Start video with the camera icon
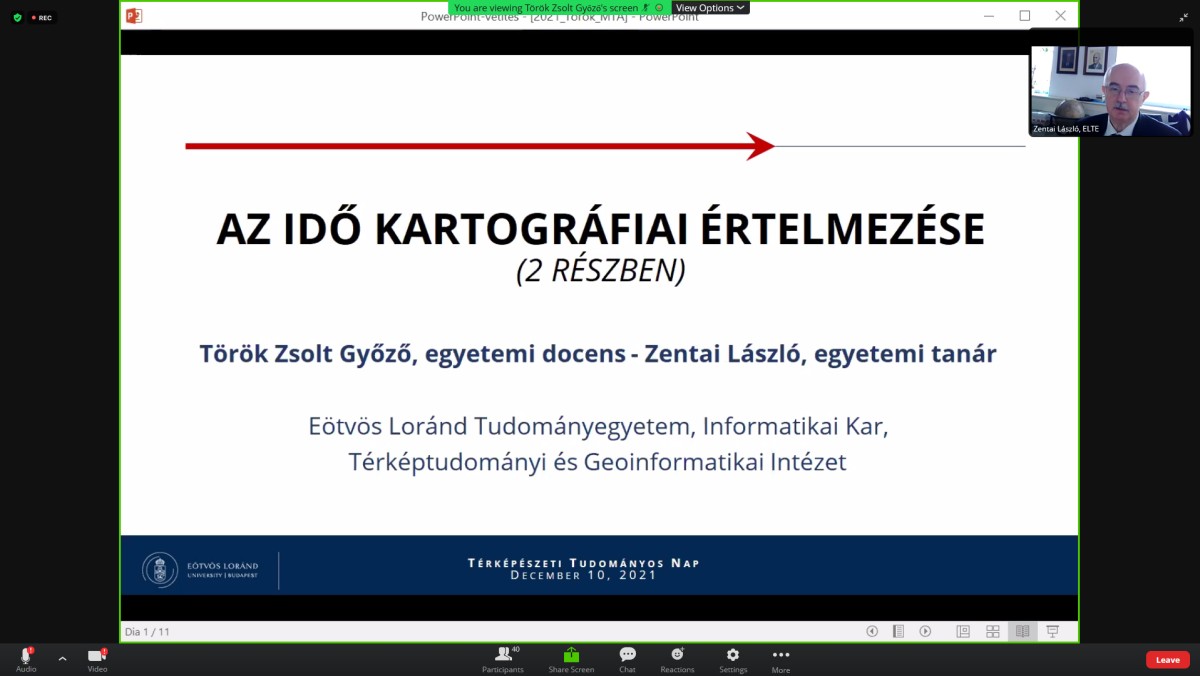 tap(97, 657)
